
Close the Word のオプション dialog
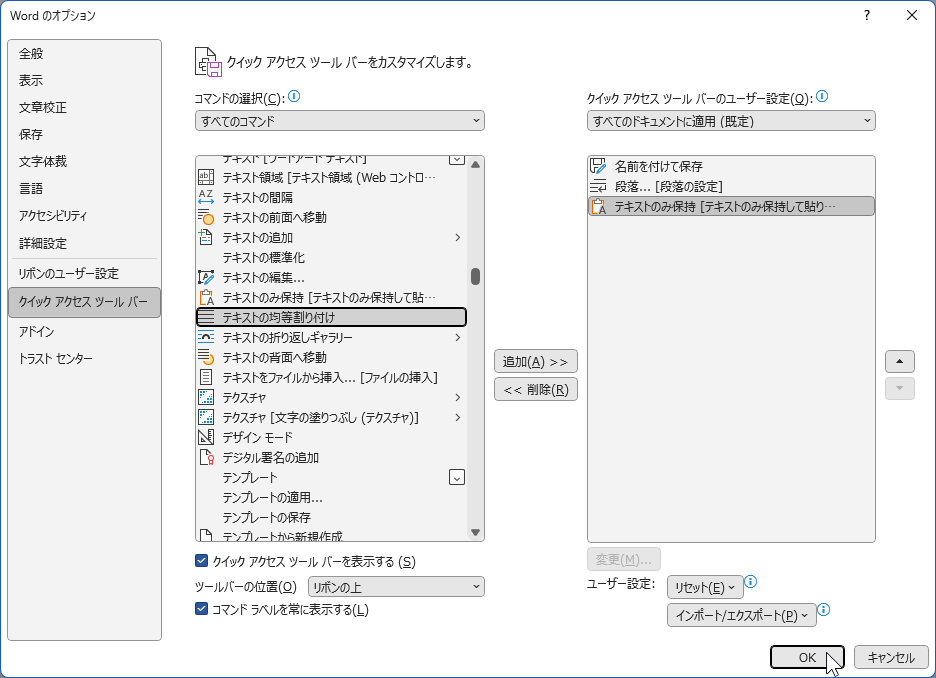912,16
